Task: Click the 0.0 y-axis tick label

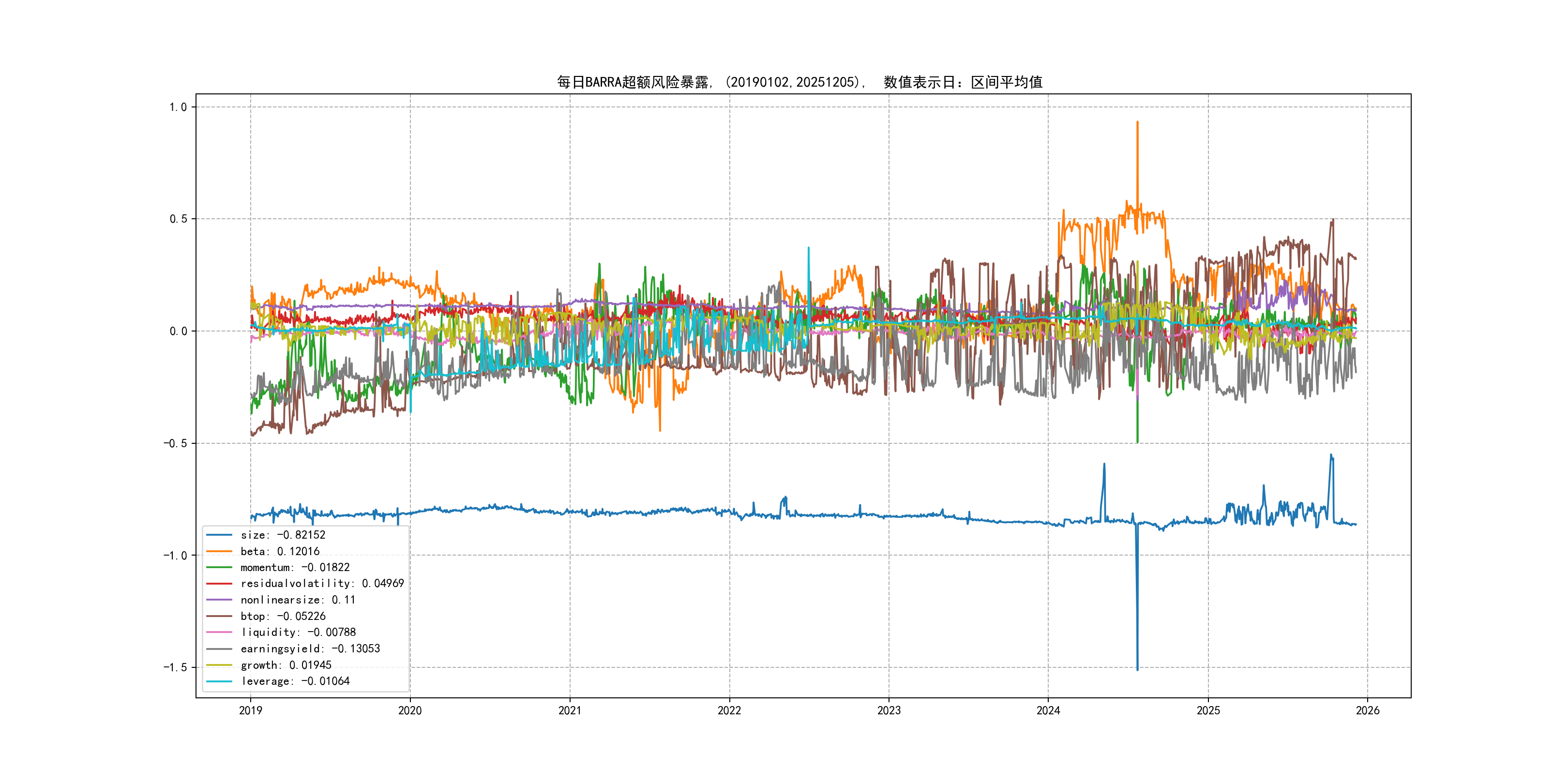Action: (178, 331)
